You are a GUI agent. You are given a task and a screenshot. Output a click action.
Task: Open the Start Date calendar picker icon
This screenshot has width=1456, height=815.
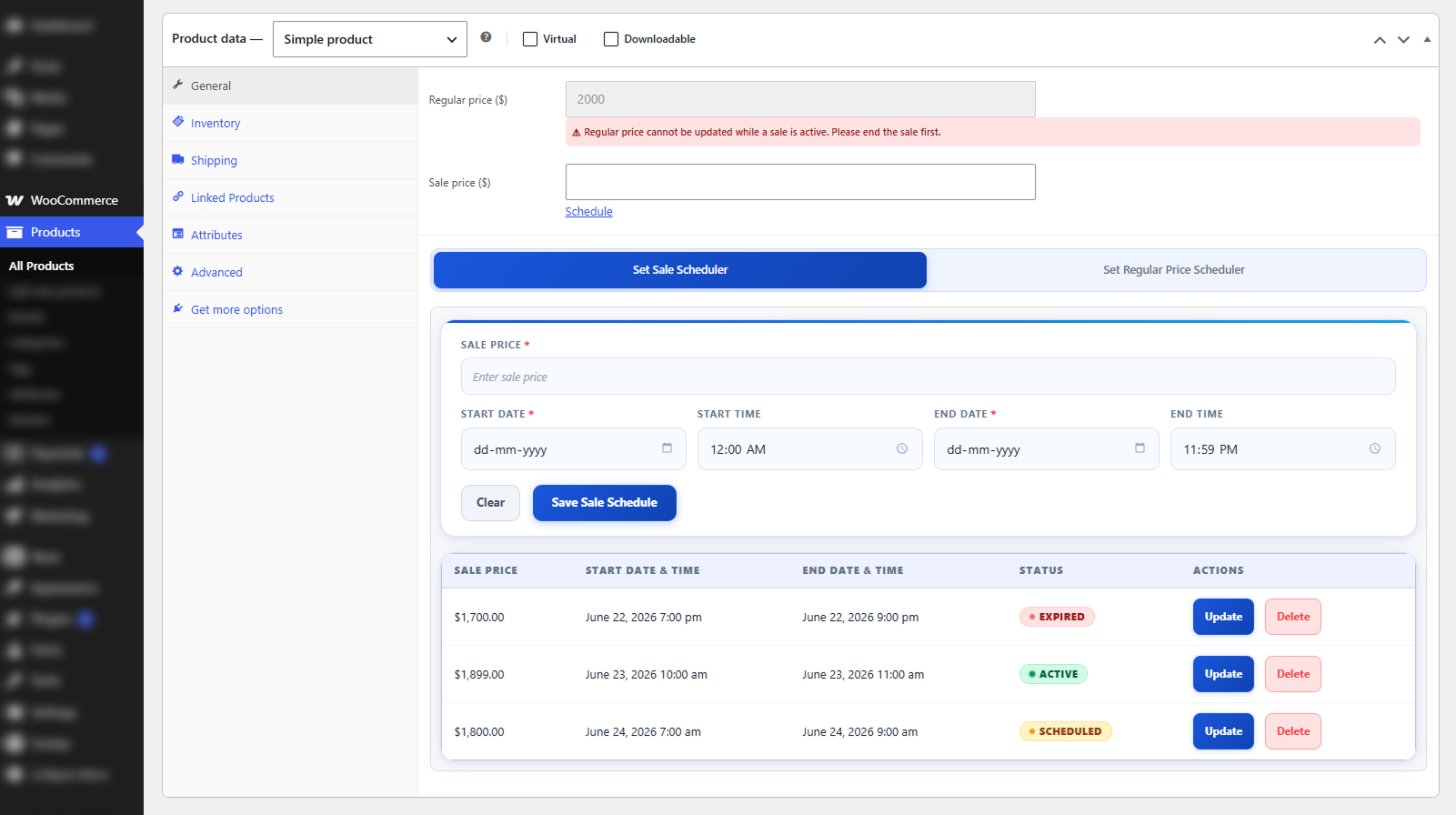click(667, 448)
